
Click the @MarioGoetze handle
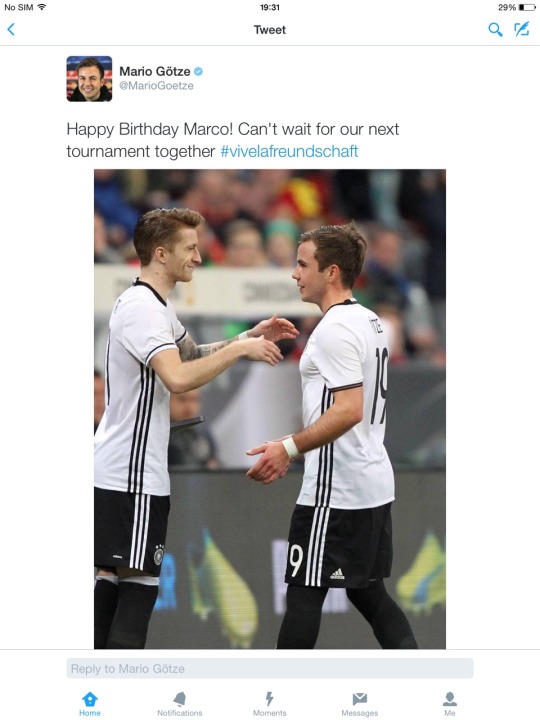(156, 85)
